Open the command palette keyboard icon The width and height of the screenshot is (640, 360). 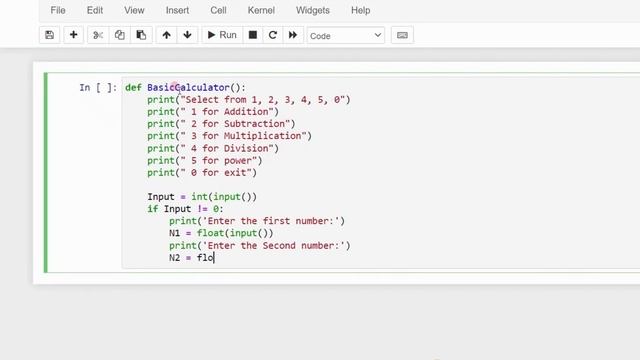(x=402, y=35)
